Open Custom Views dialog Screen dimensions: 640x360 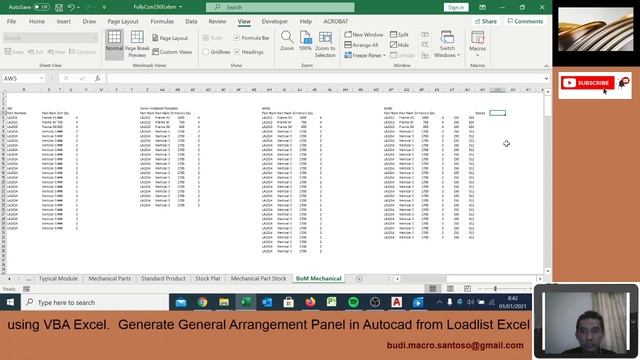coord(172,52)
